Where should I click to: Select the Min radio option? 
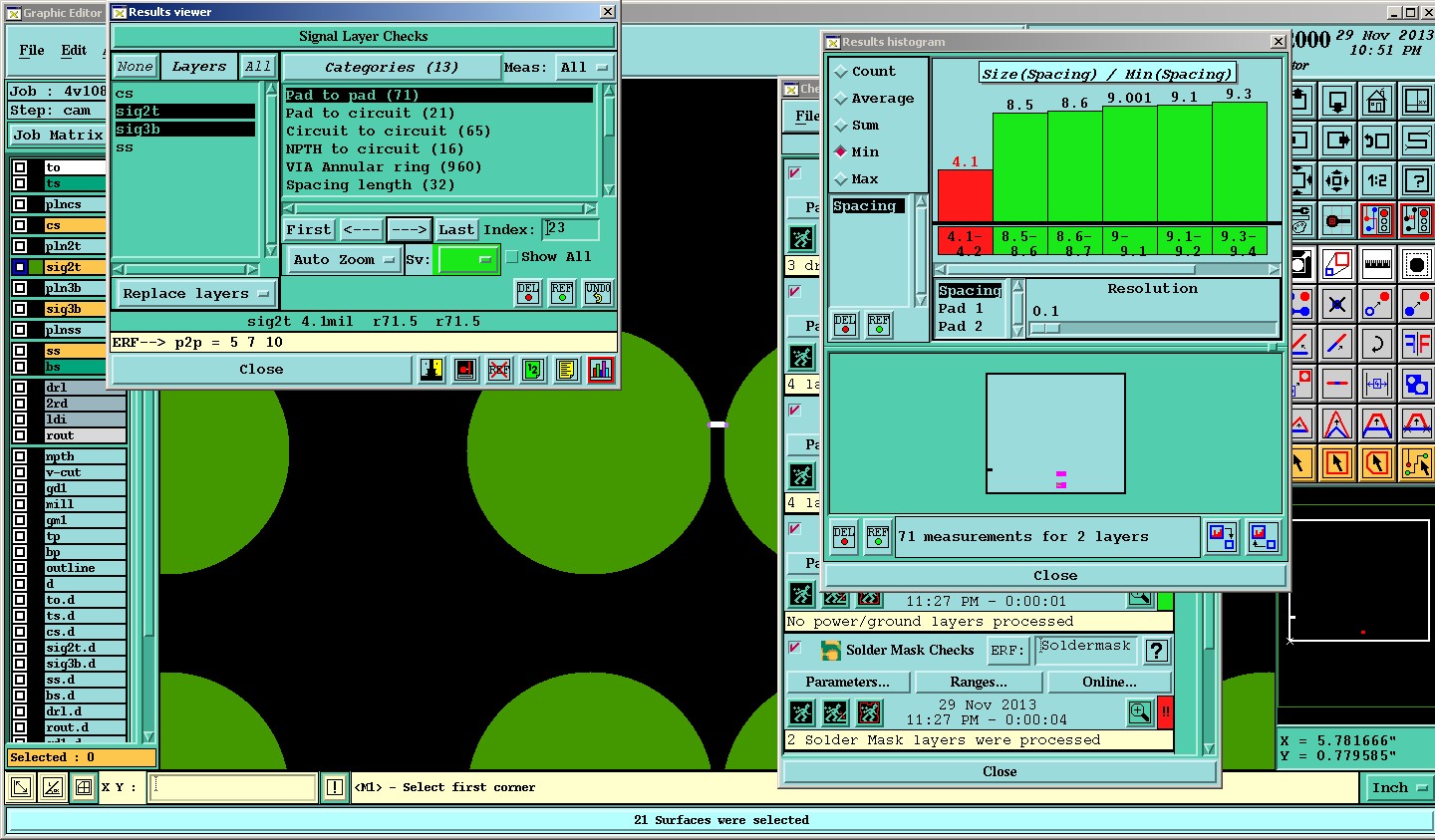(x=857, y=152)
